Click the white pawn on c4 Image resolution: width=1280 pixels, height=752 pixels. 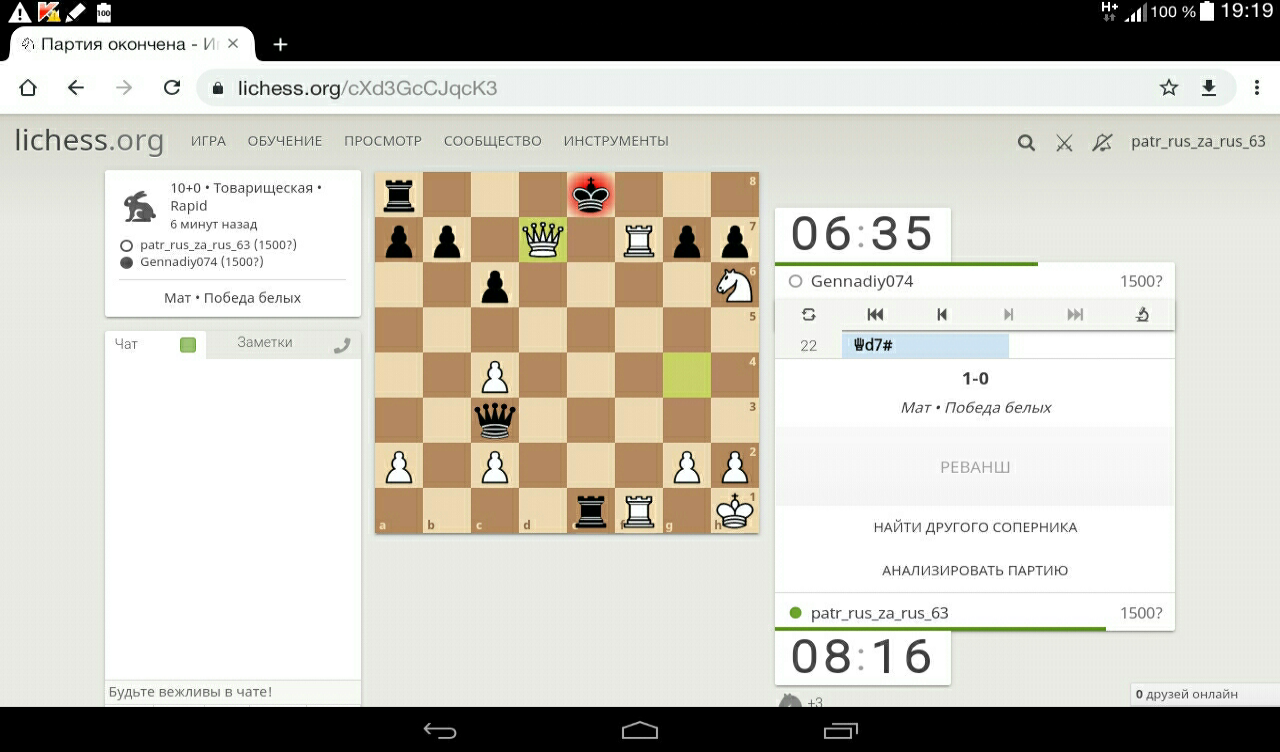pyautogui.click(x=495, y=376)
